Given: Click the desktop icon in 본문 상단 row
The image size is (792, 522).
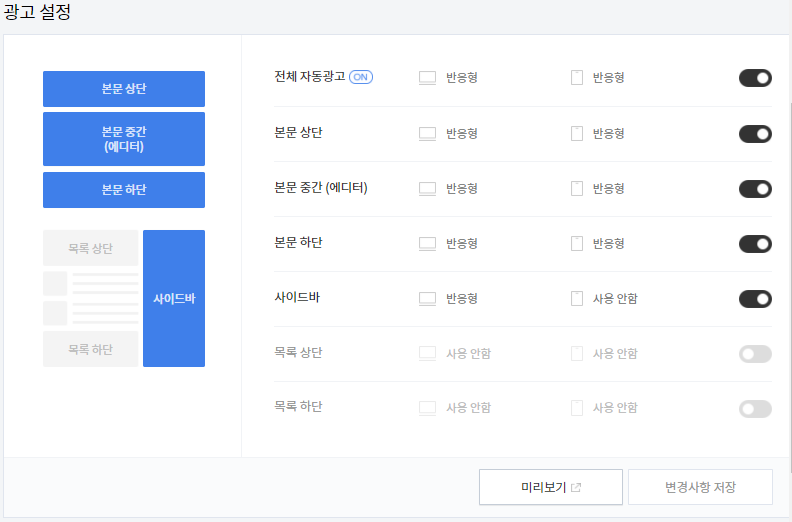Looking at the screenshot, I should pyautogui.click(x=427, y=134).
